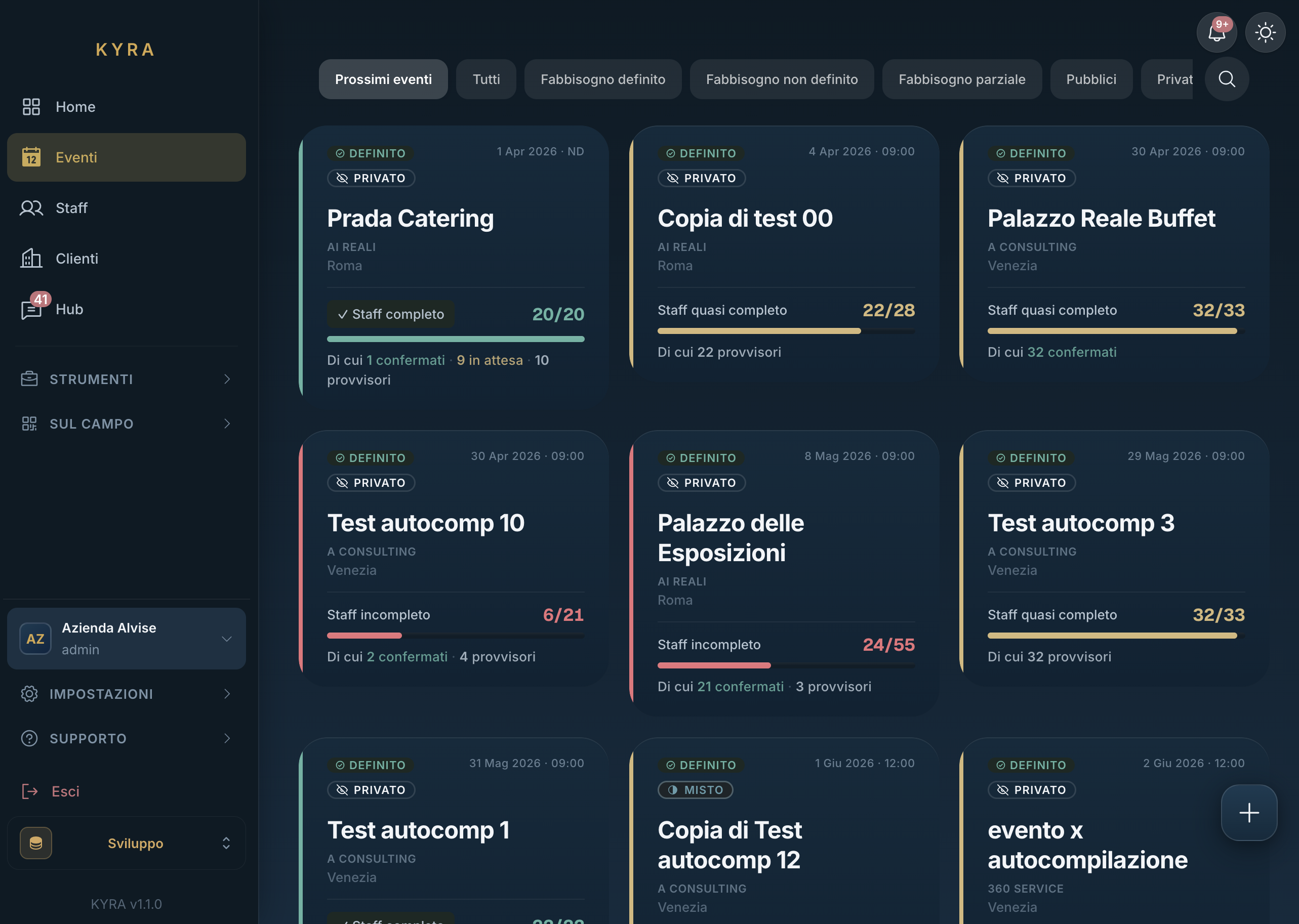Click the Esci logout icon
The image size is (1299, 924).
[x=29, y=791]
